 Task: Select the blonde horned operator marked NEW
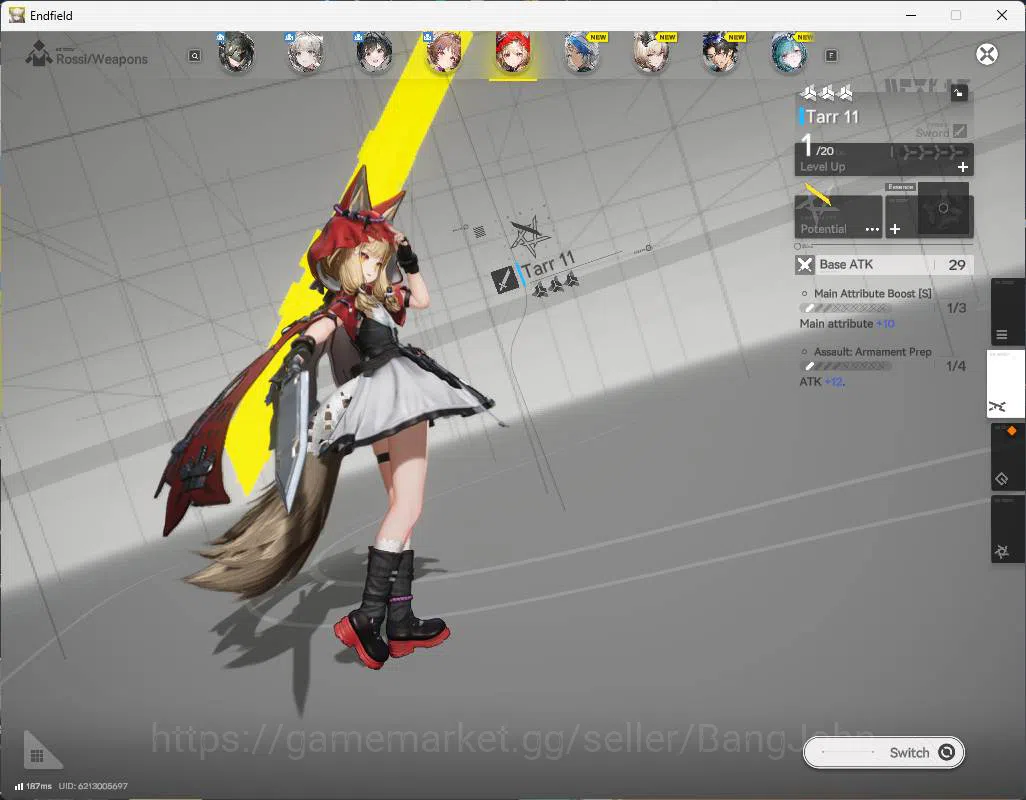pos(651,52)
